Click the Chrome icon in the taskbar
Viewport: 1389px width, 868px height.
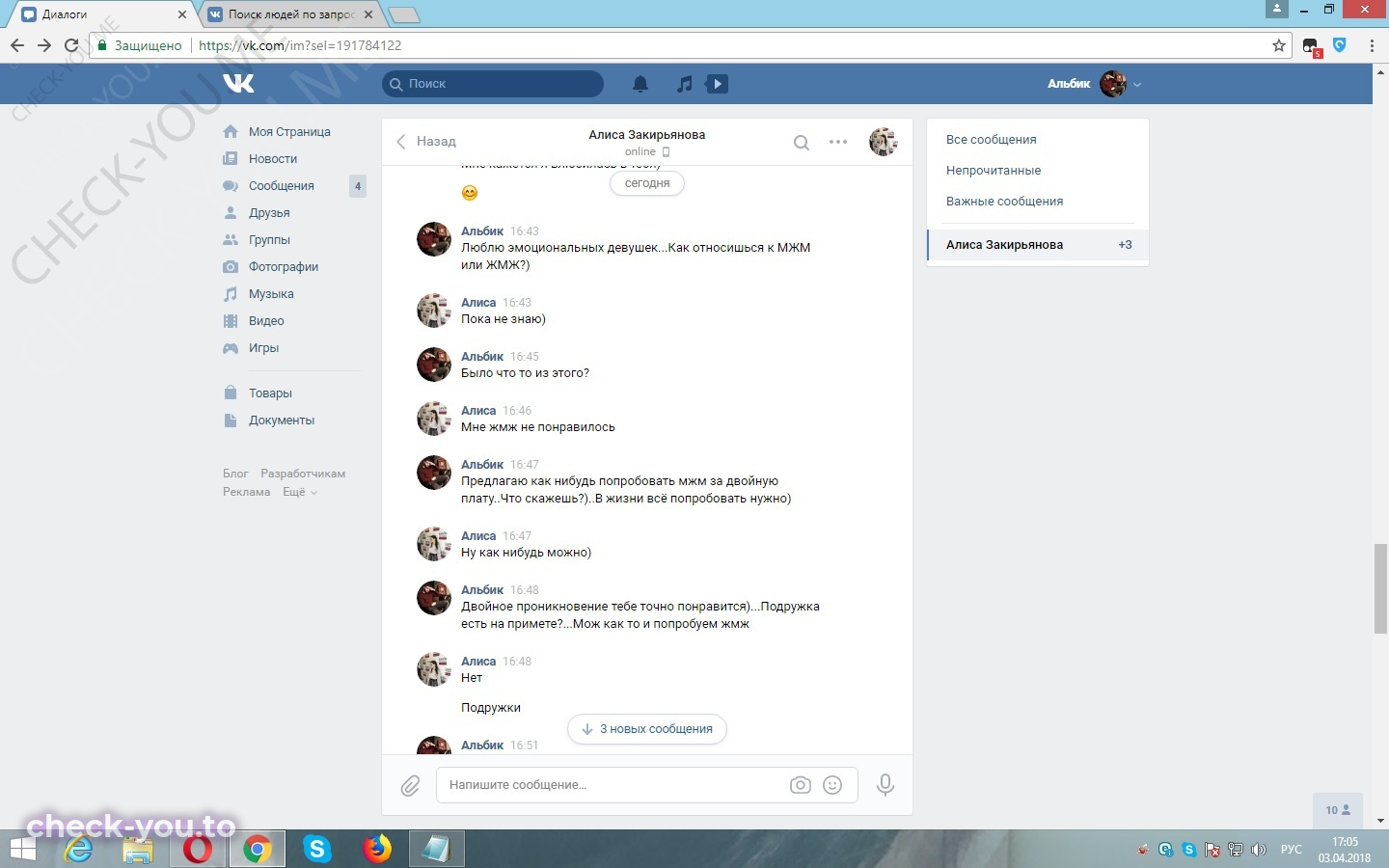click(x=257, y=850)
